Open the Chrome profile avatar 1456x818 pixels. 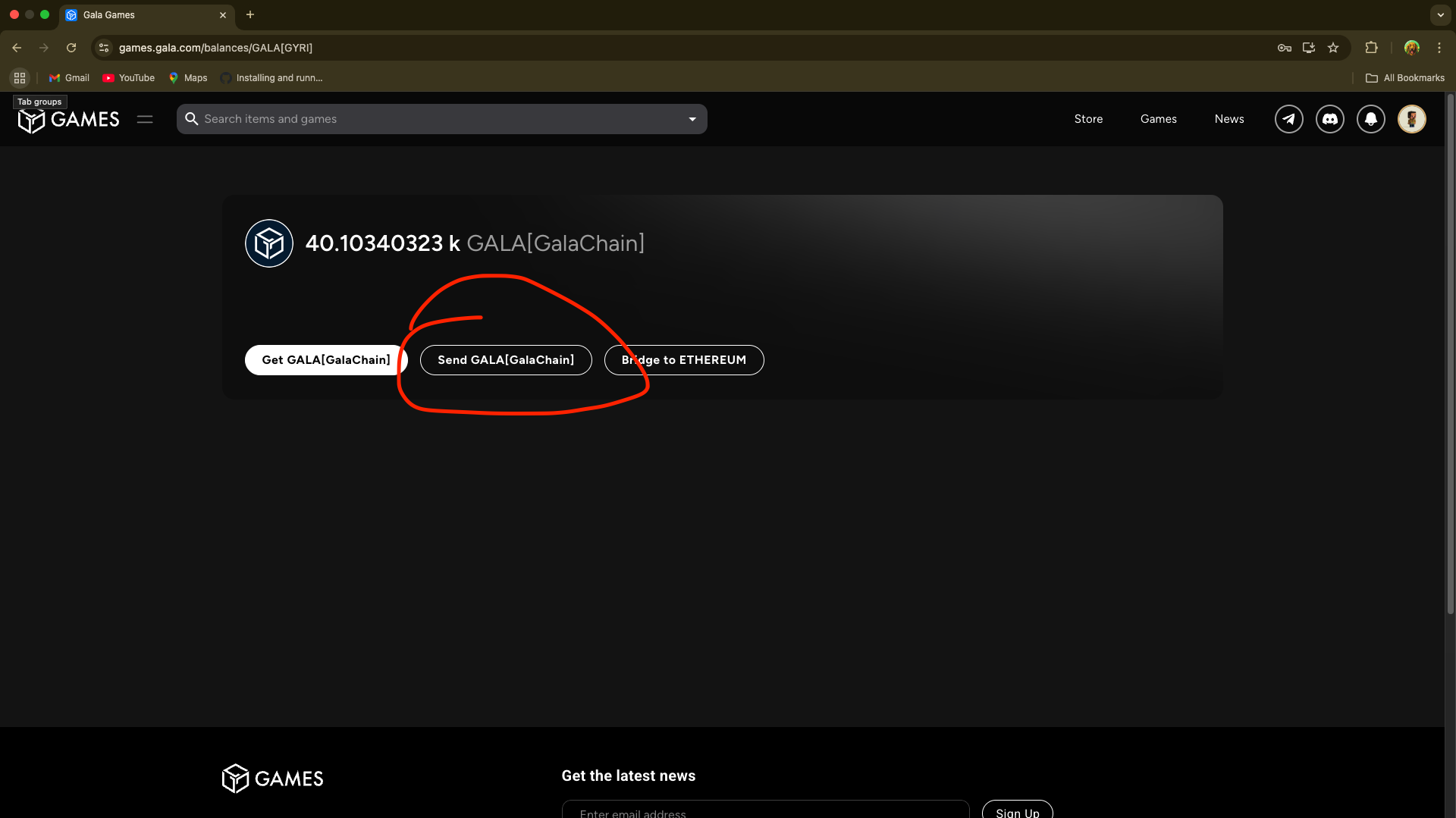(x=1412, y=48)
